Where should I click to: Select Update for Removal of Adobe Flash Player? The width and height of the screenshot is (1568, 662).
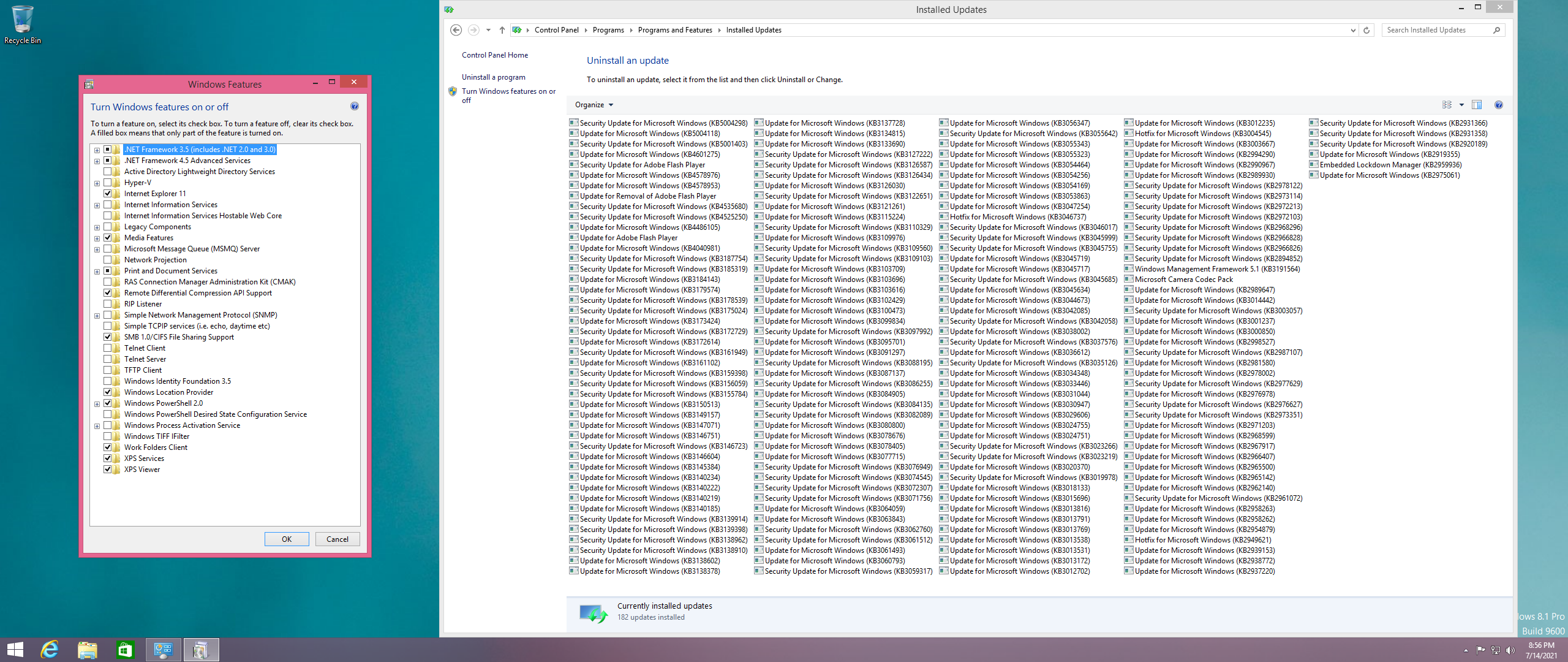point(643,196)
